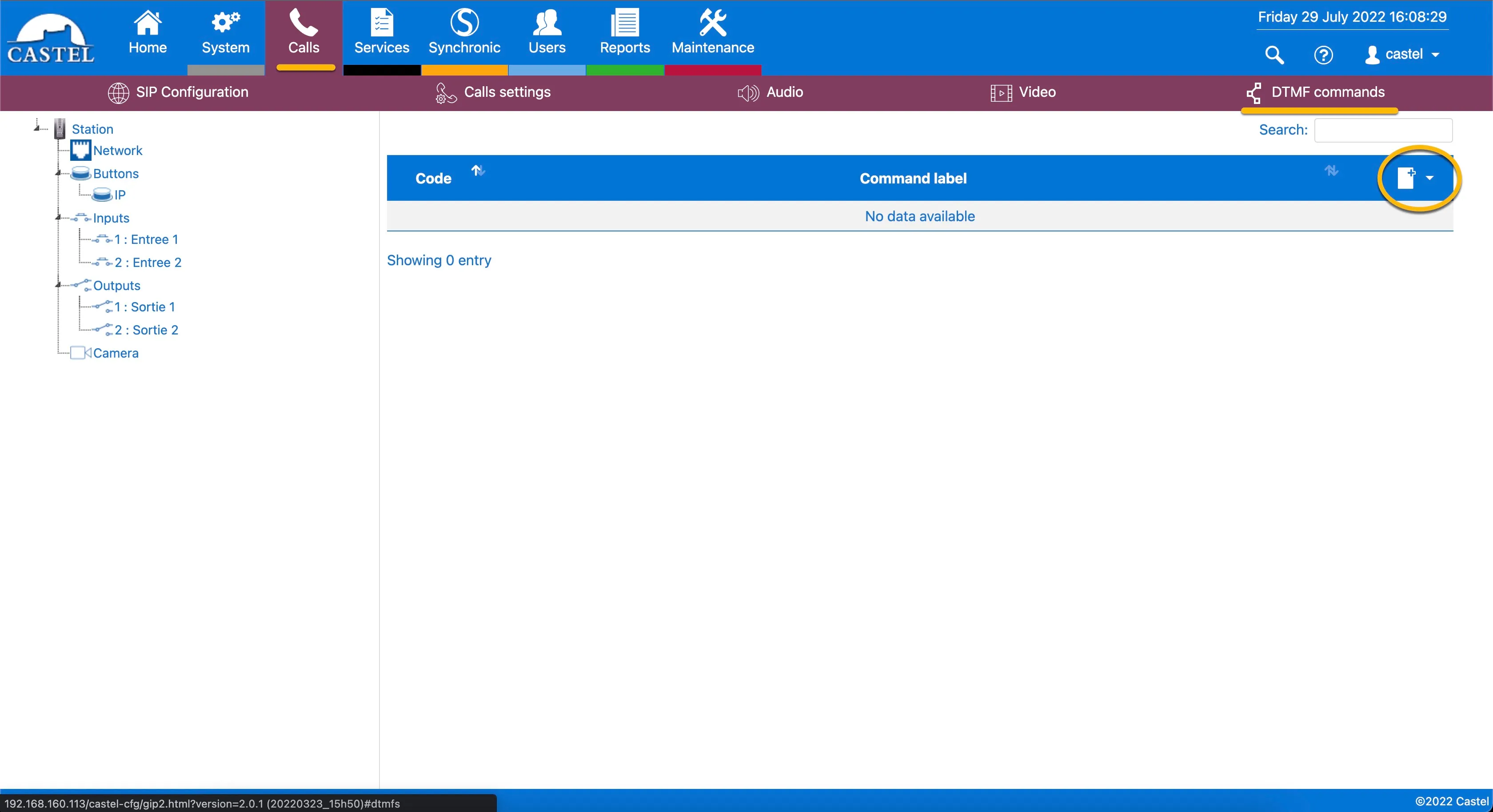Open dropdown arrow beside add command icon
The height and width of the screenshot is (812, 1493).
[1429, 178]
